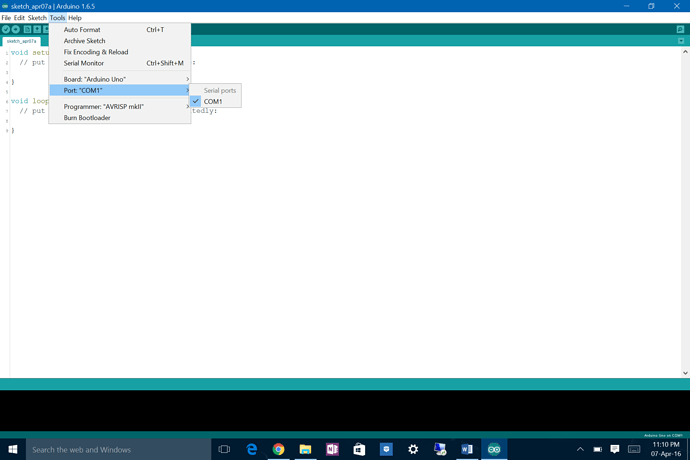The width and height of the screenshot is (690, 460).
Task: Select Fix Encoding & Reload
Action: pos(120,52)
